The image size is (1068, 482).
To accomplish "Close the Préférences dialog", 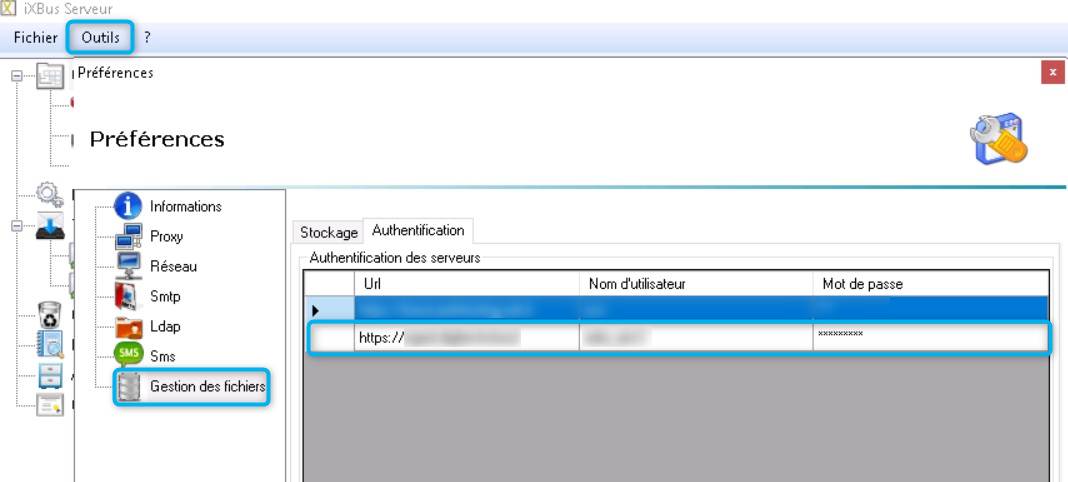I will pos(1052,72).
